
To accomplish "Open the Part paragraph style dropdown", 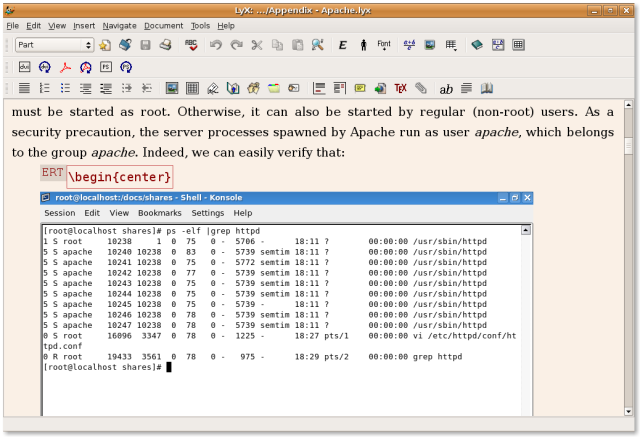I will tap(54, 45).
